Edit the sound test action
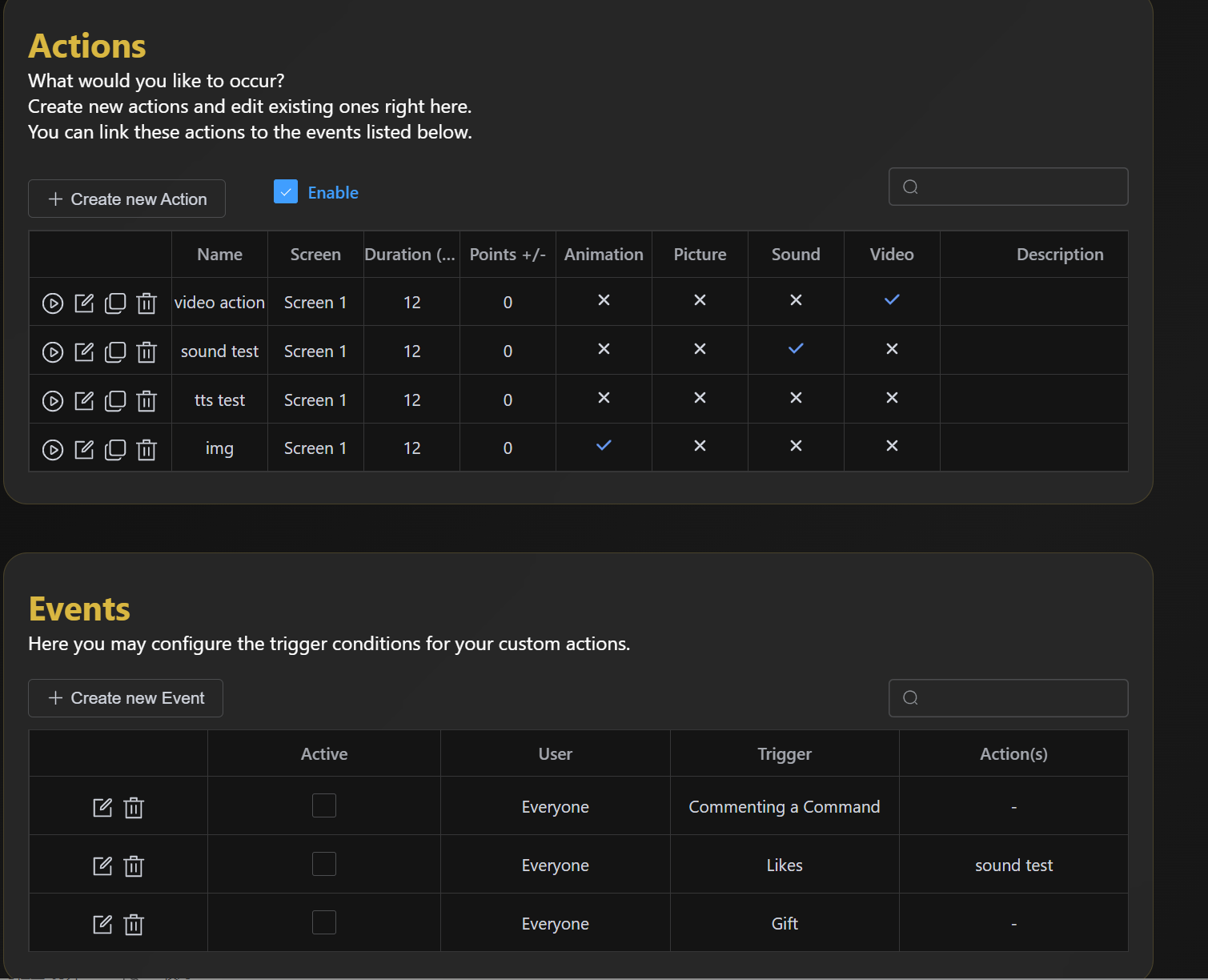Screen dimensions: 1208x980 click(x=84, y=351)
